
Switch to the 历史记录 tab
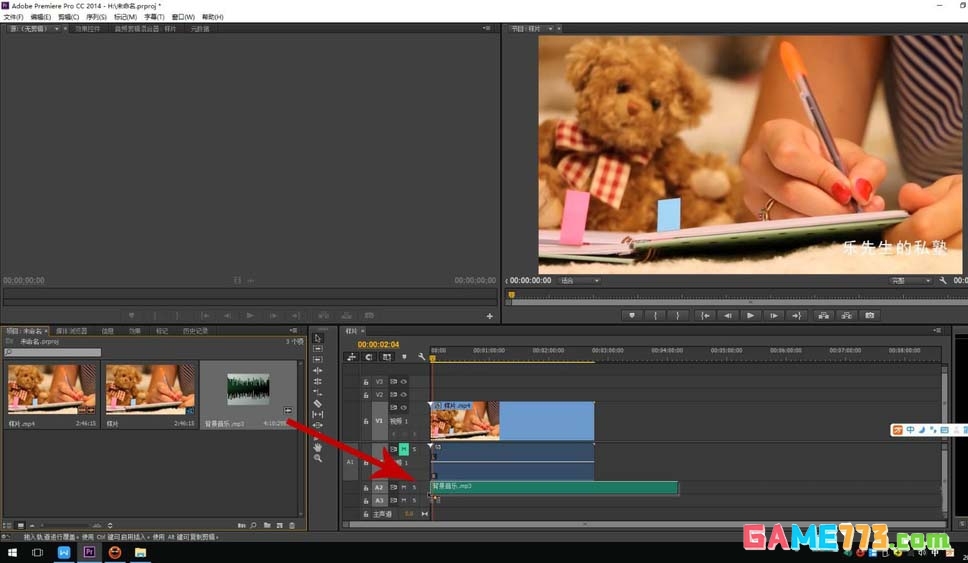pos(194,331)
